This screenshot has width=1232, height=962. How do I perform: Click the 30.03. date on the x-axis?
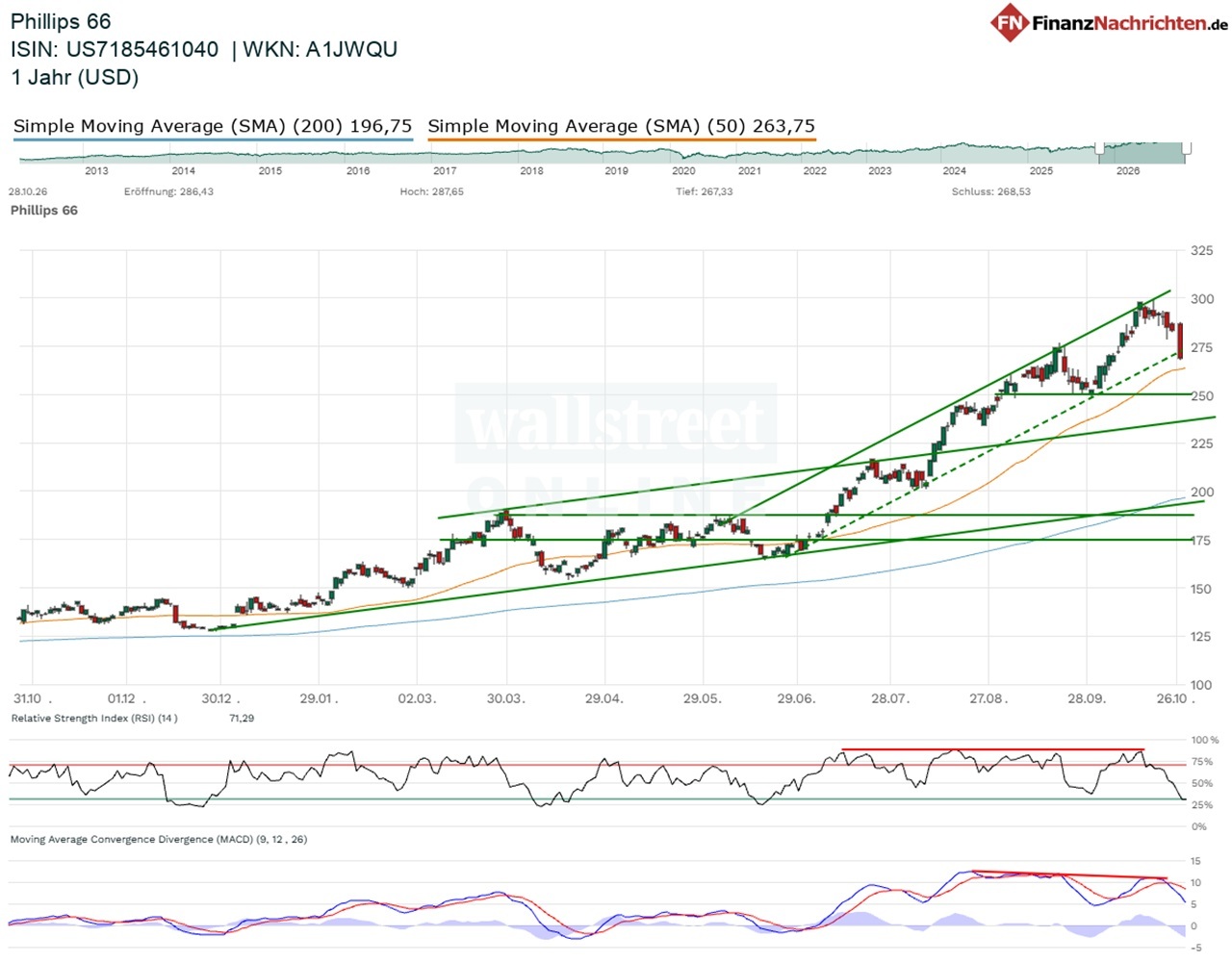[x=506, y=698]
